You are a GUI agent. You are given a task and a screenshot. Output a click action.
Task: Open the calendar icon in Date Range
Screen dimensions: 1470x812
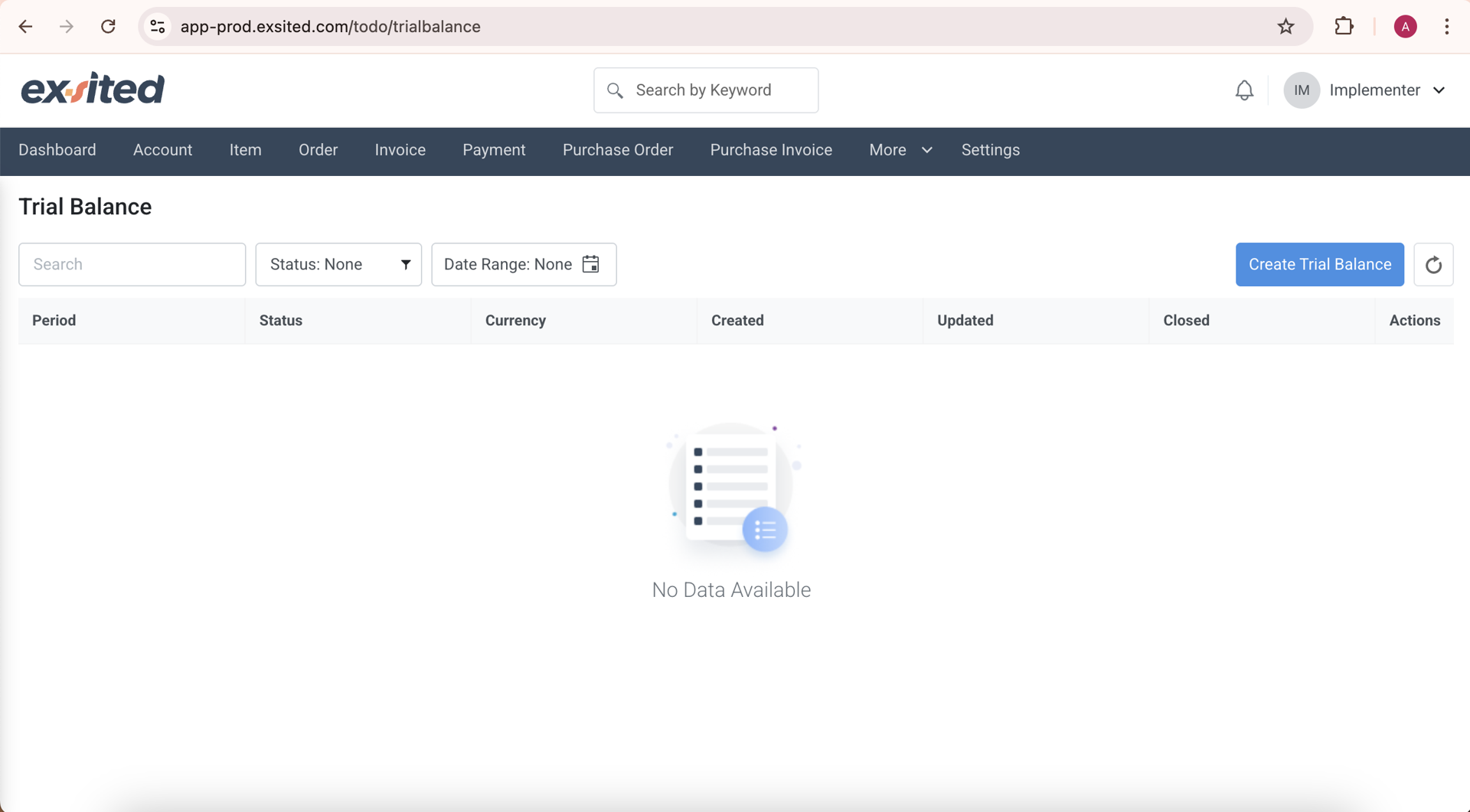[590, 264]
